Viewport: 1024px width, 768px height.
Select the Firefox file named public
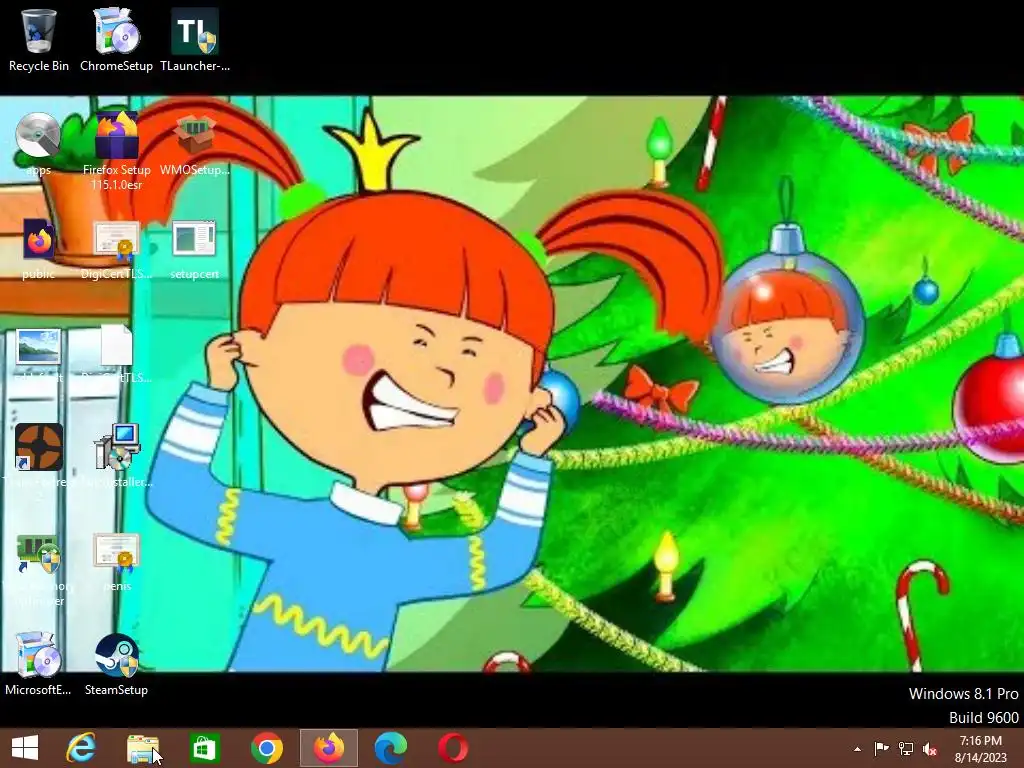pos(39,248)
